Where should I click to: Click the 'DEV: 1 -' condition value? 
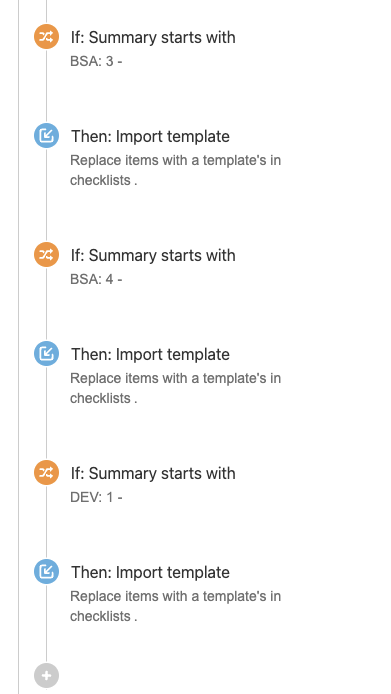[x=96, y=497]
